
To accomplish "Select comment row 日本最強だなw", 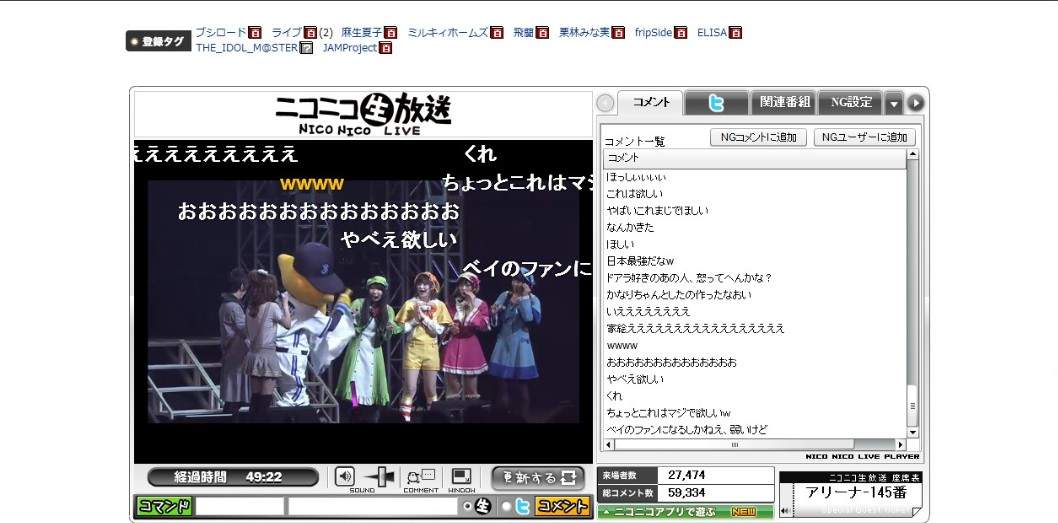I will [x=755, y=261].
